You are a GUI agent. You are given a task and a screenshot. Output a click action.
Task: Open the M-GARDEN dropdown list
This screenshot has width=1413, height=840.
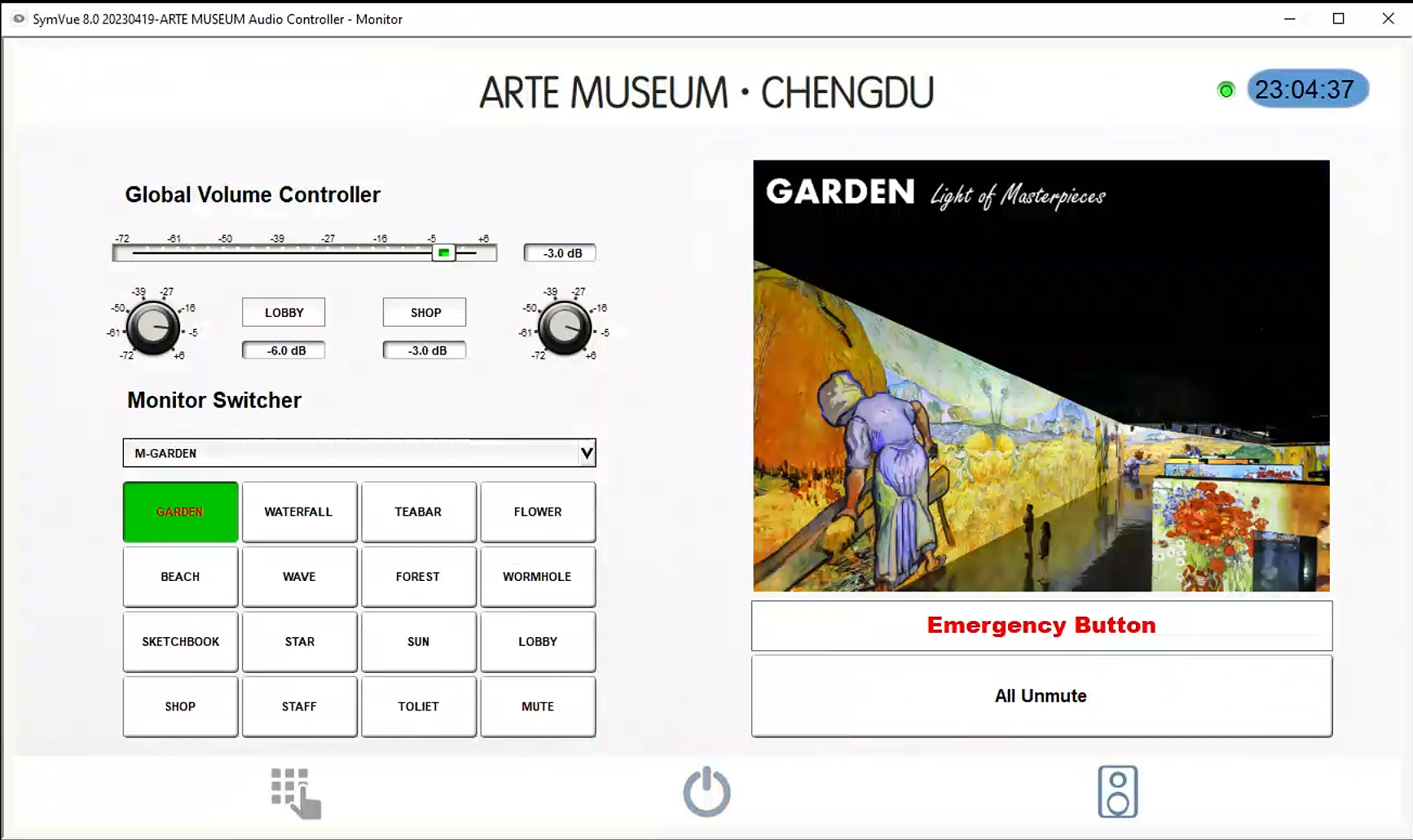(359, 453)
